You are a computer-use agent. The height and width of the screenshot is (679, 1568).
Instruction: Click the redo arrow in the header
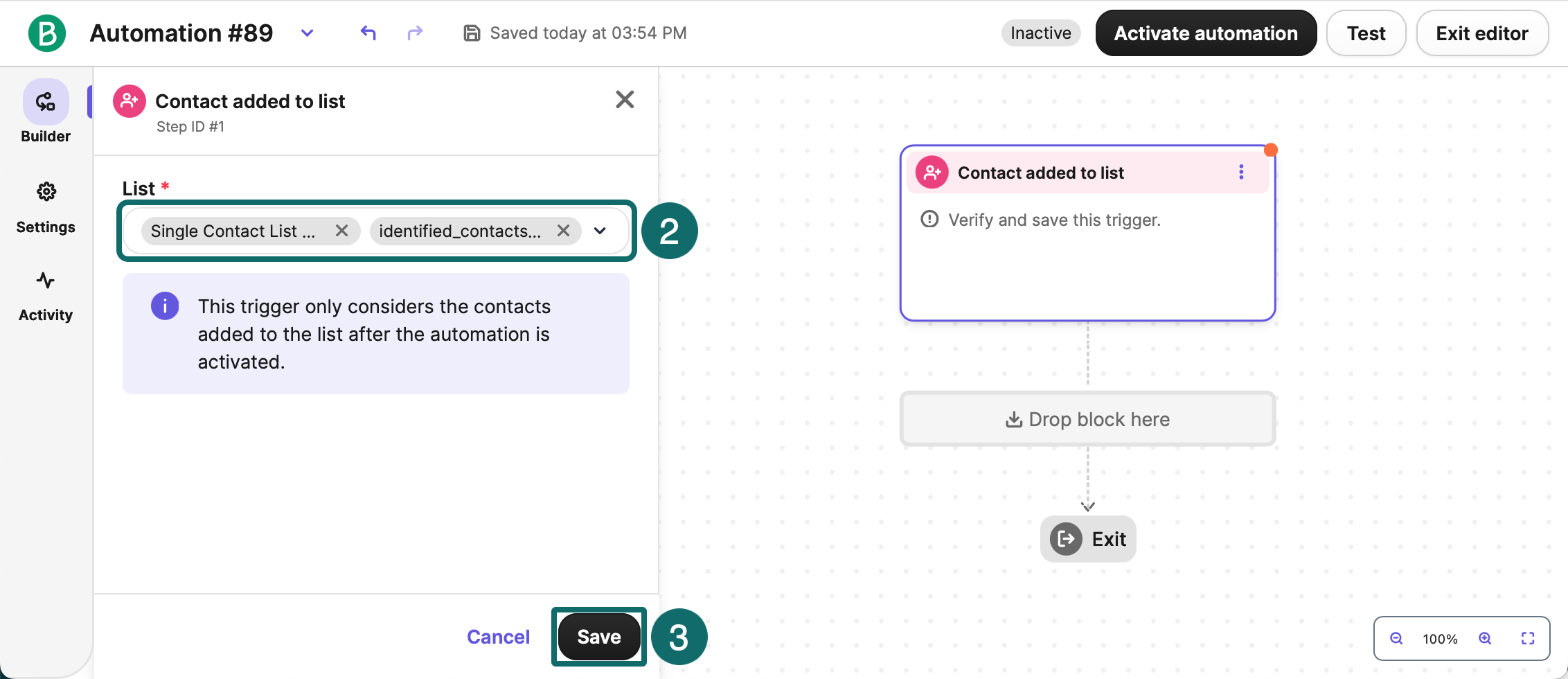coord(414,33)
